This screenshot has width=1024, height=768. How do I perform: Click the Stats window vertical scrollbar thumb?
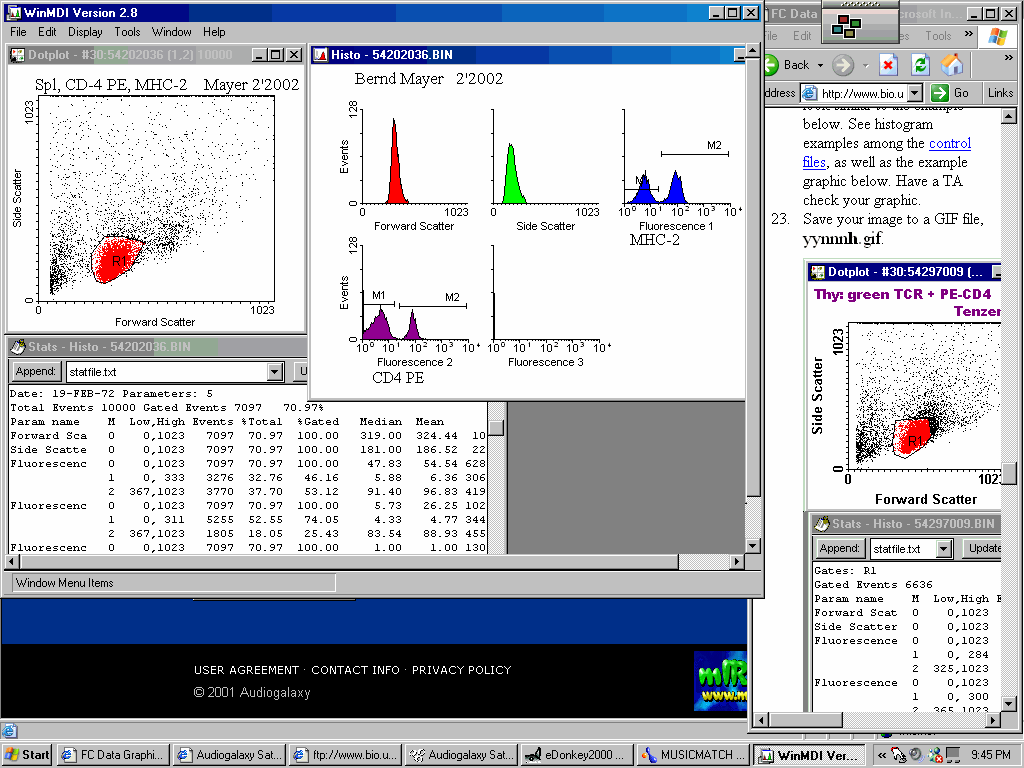click(496, 426)
